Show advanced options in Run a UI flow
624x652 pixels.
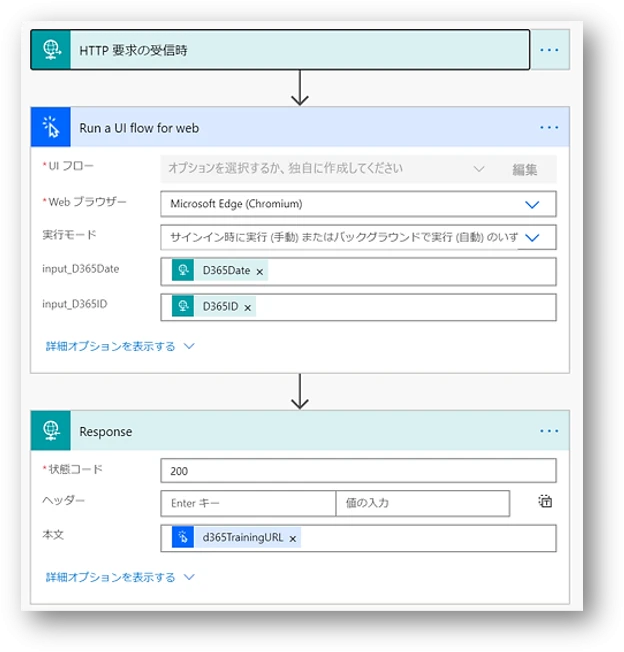point(120,346)
